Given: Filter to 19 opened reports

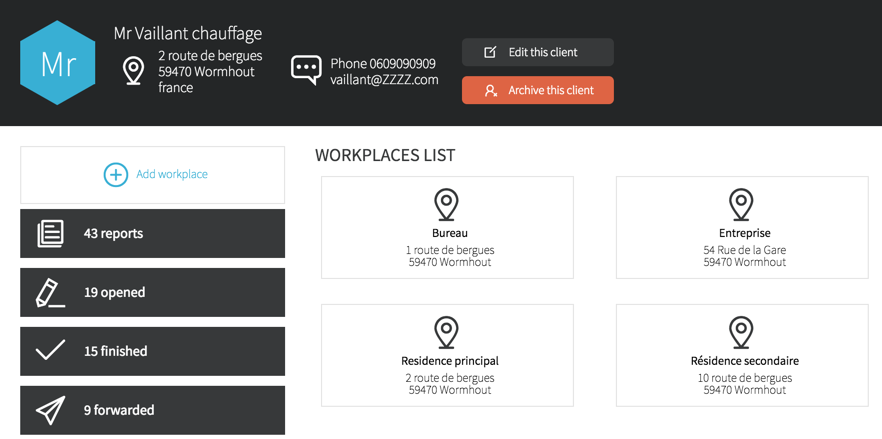Looking at the screenshot, I should click(152, 293).
